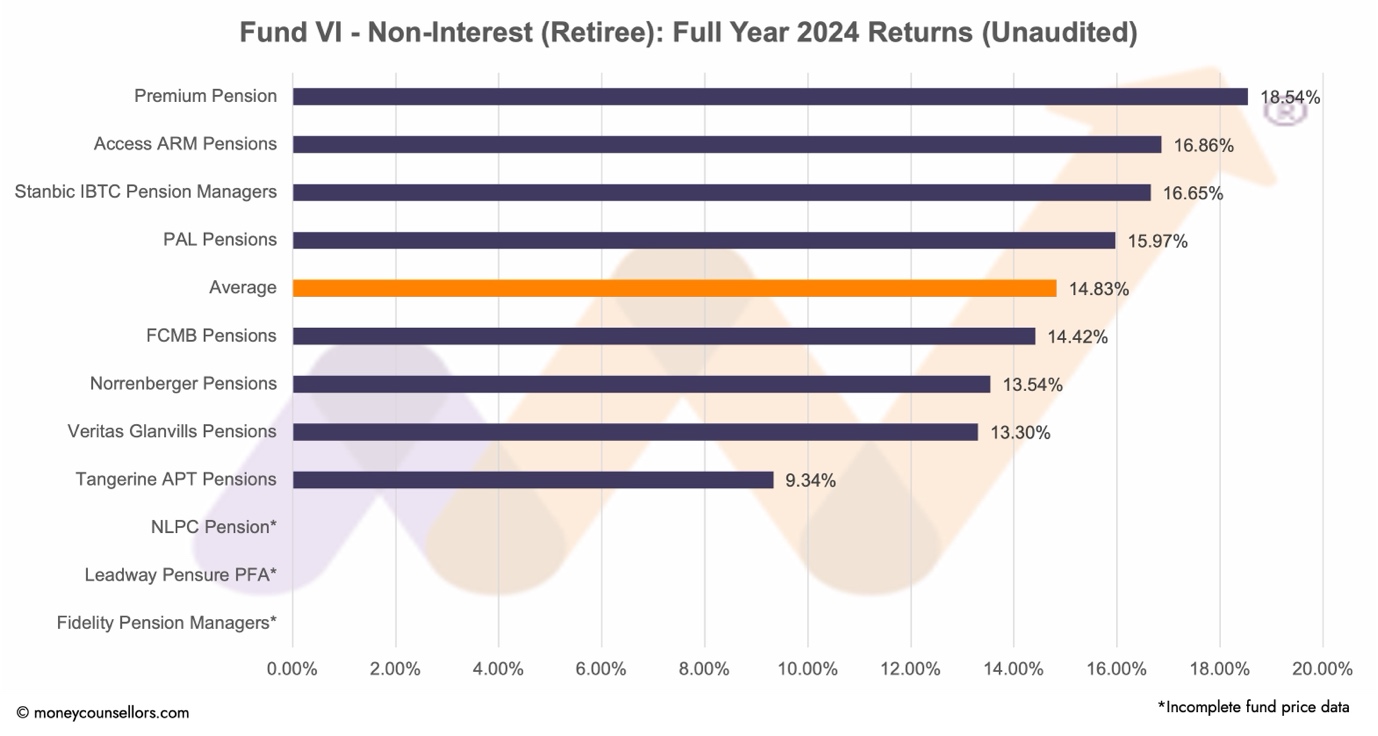
Task: Click the 20.00% x-axis tick label
Action: [x=1322, y=669]
